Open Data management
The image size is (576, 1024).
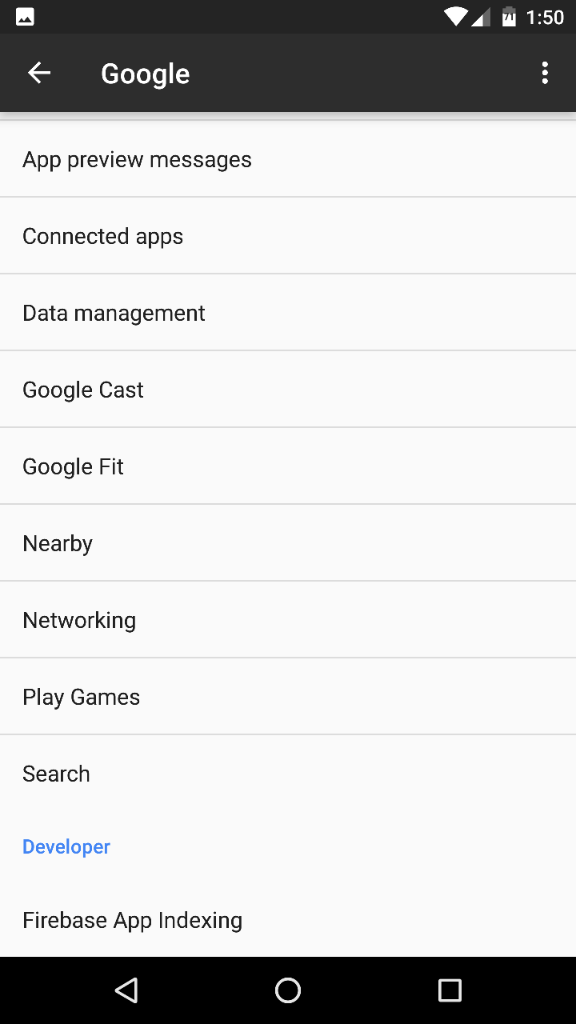tap(288, 312)
